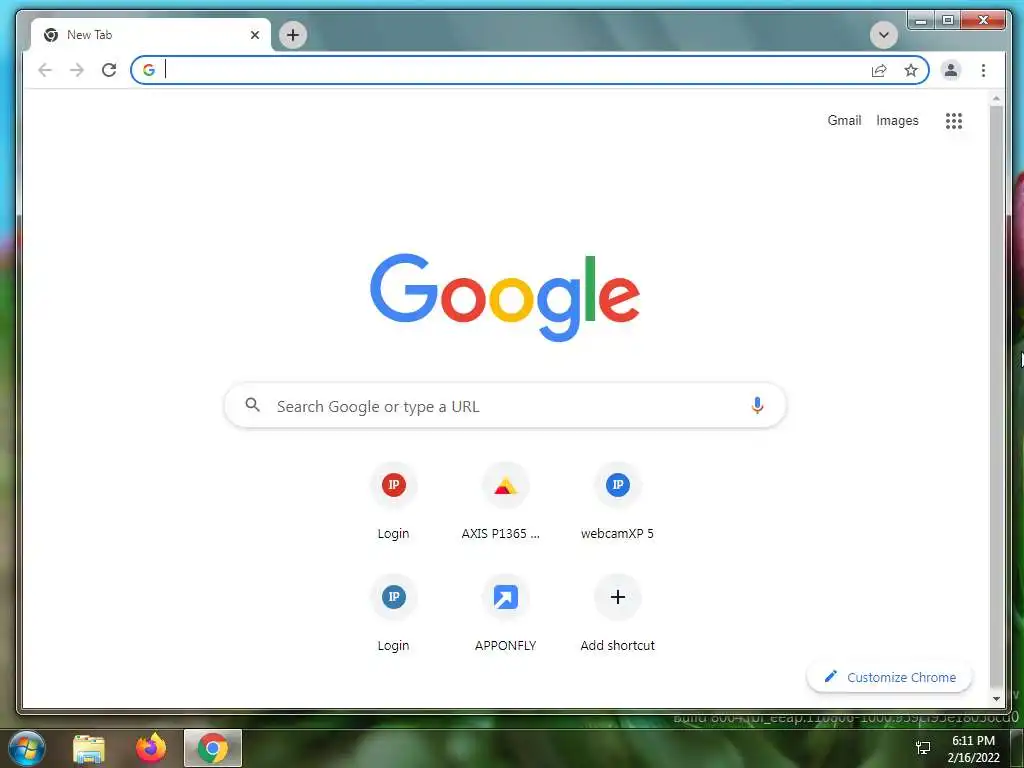Open the Google apps grid
This screenshot has height=768, width=1024.
click(953, 121)
